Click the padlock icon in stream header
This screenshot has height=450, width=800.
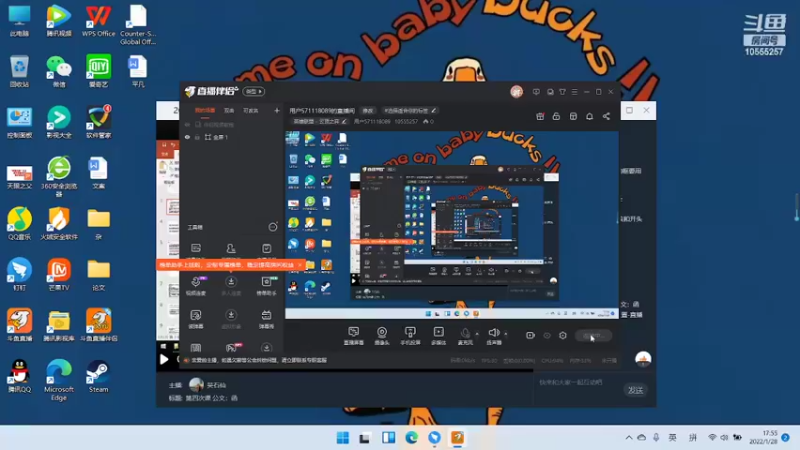point(556,116)
